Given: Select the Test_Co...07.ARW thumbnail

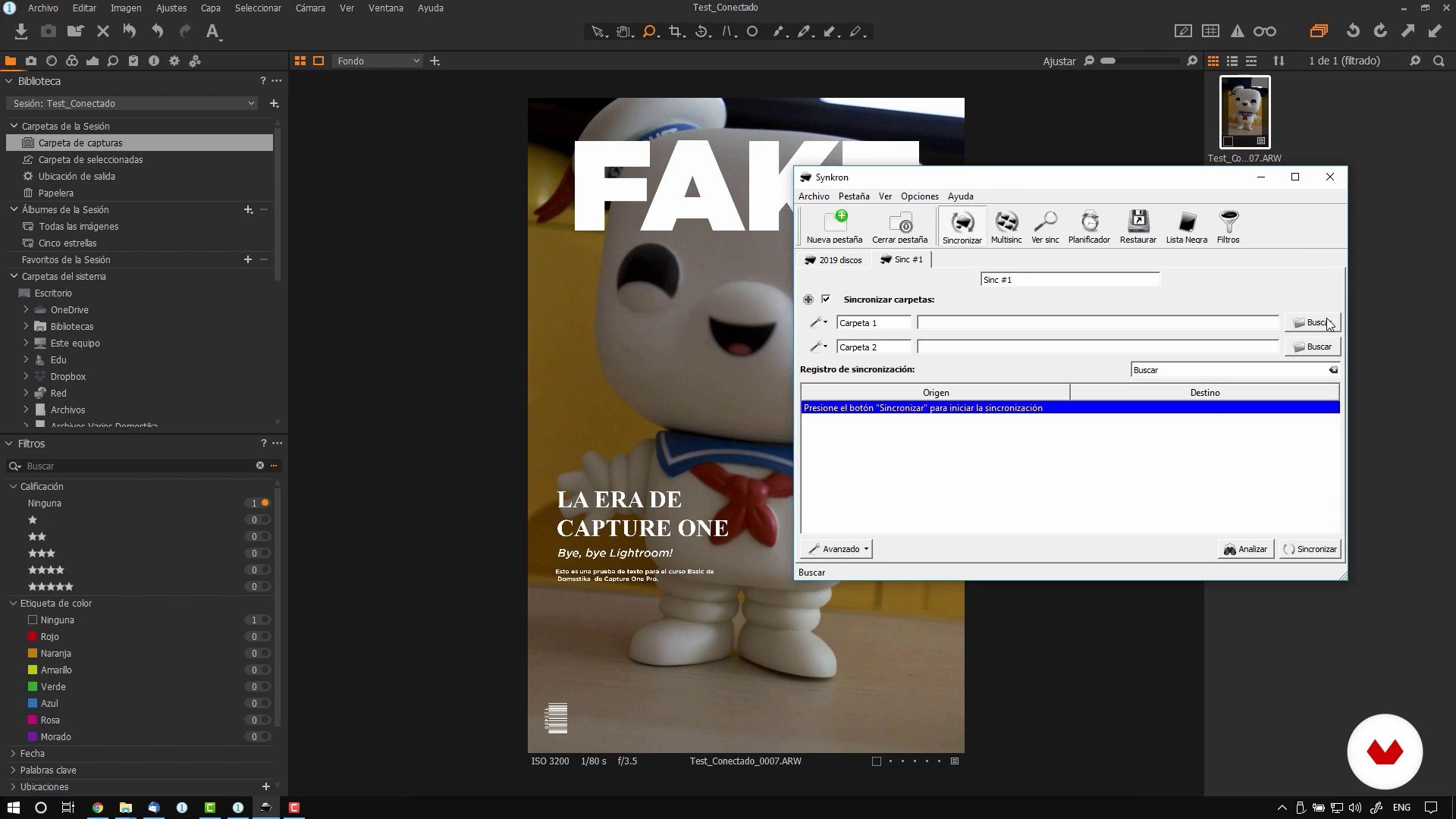Looking at the screenshot, I should tap(1244, 112).
